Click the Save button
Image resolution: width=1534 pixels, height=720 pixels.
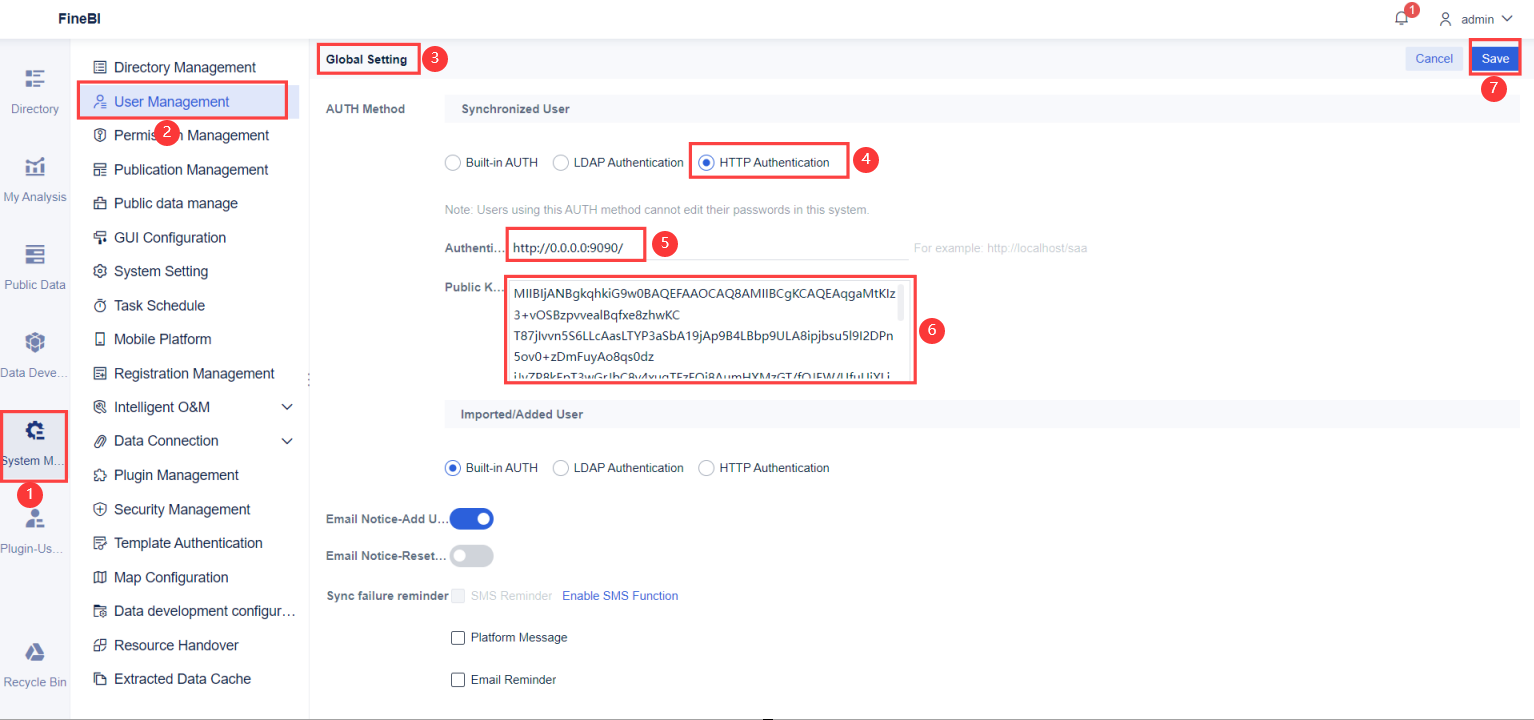click(x=1495, y=59)
